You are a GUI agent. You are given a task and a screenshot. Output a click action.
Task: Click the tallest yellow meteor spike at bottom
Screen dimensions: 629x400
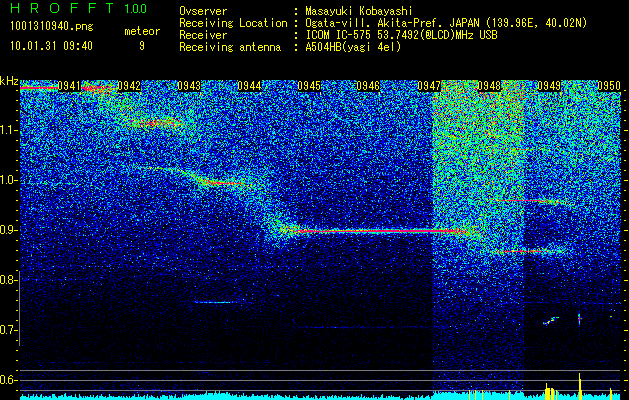(x=579, y=386)
